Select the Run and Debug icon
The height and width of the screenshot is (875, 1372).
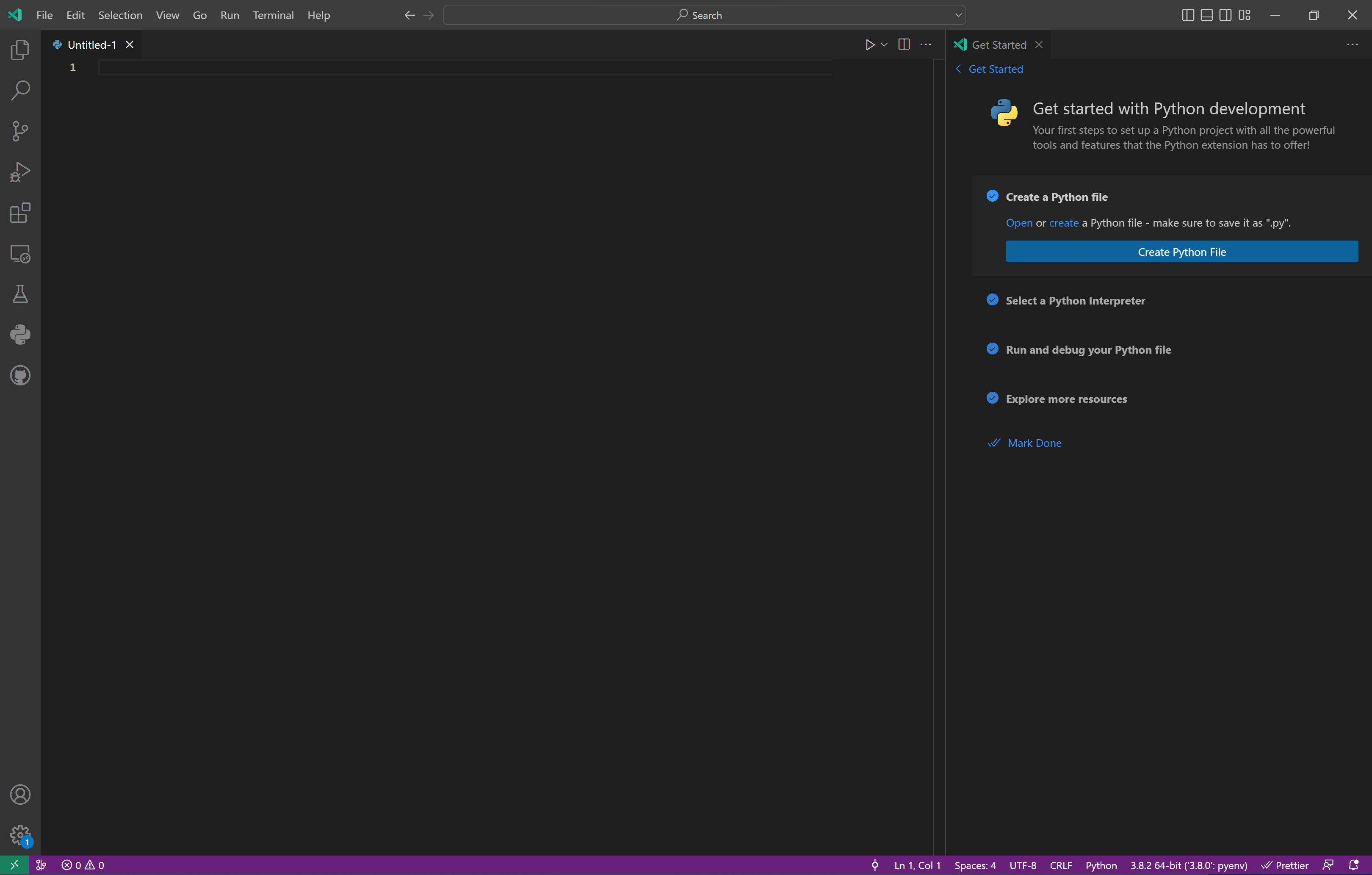click(20, 172)
